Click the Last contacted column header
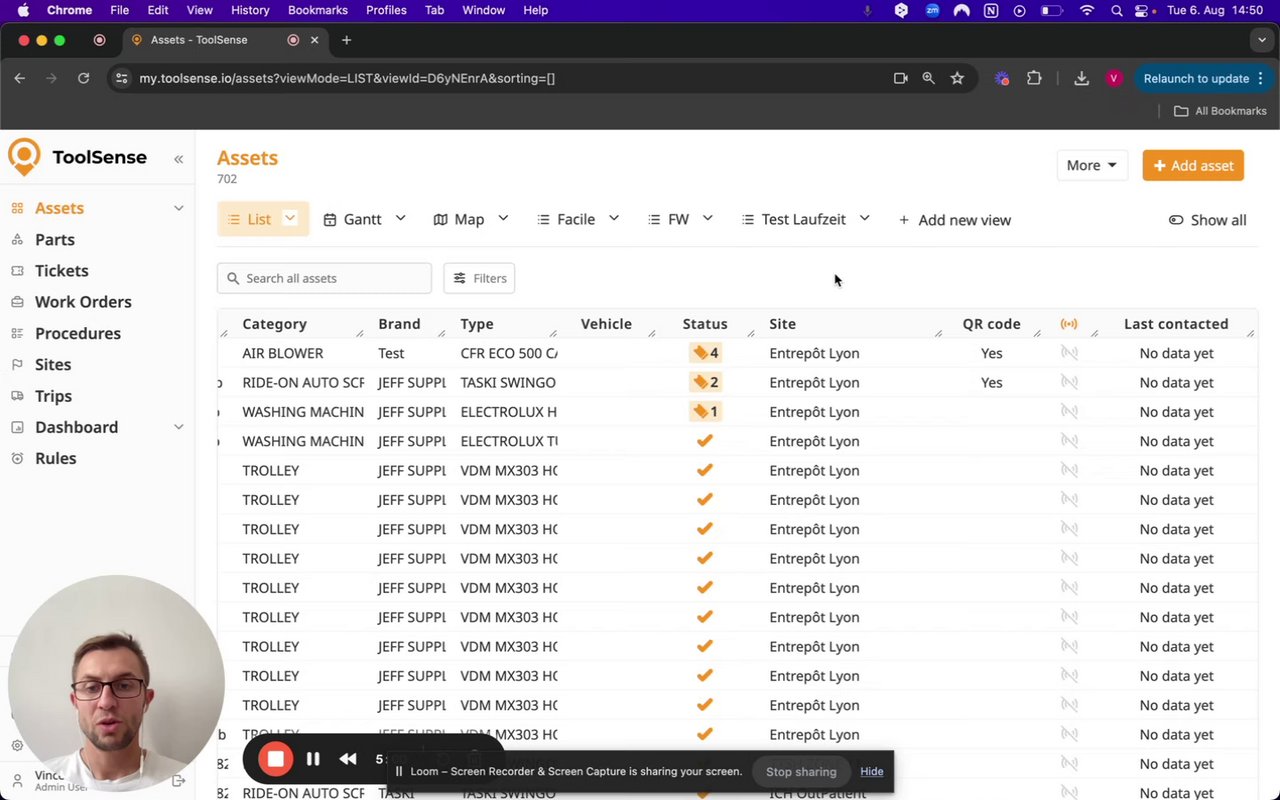Screen dimensions: 1280x800 pos(1176,324)
